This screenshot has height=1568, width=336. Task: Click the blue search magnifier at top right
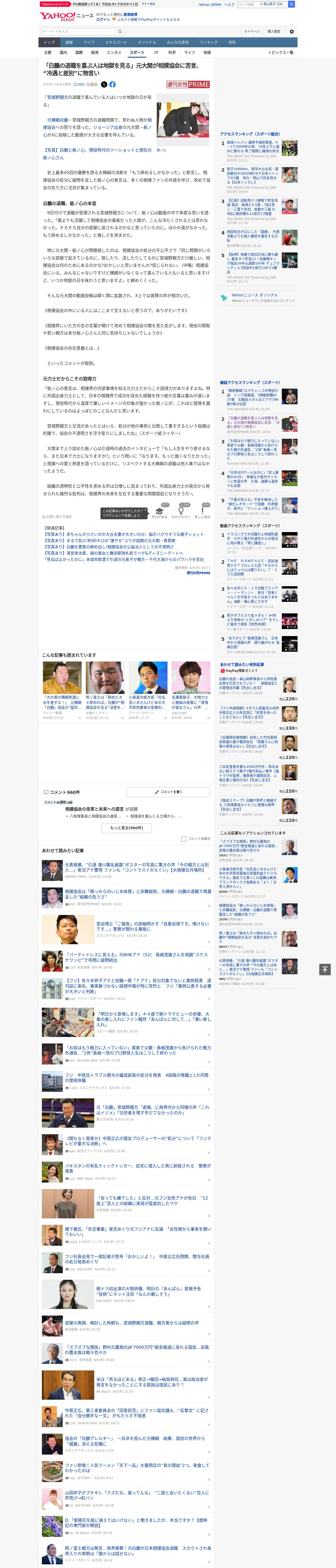click(292, 4)
